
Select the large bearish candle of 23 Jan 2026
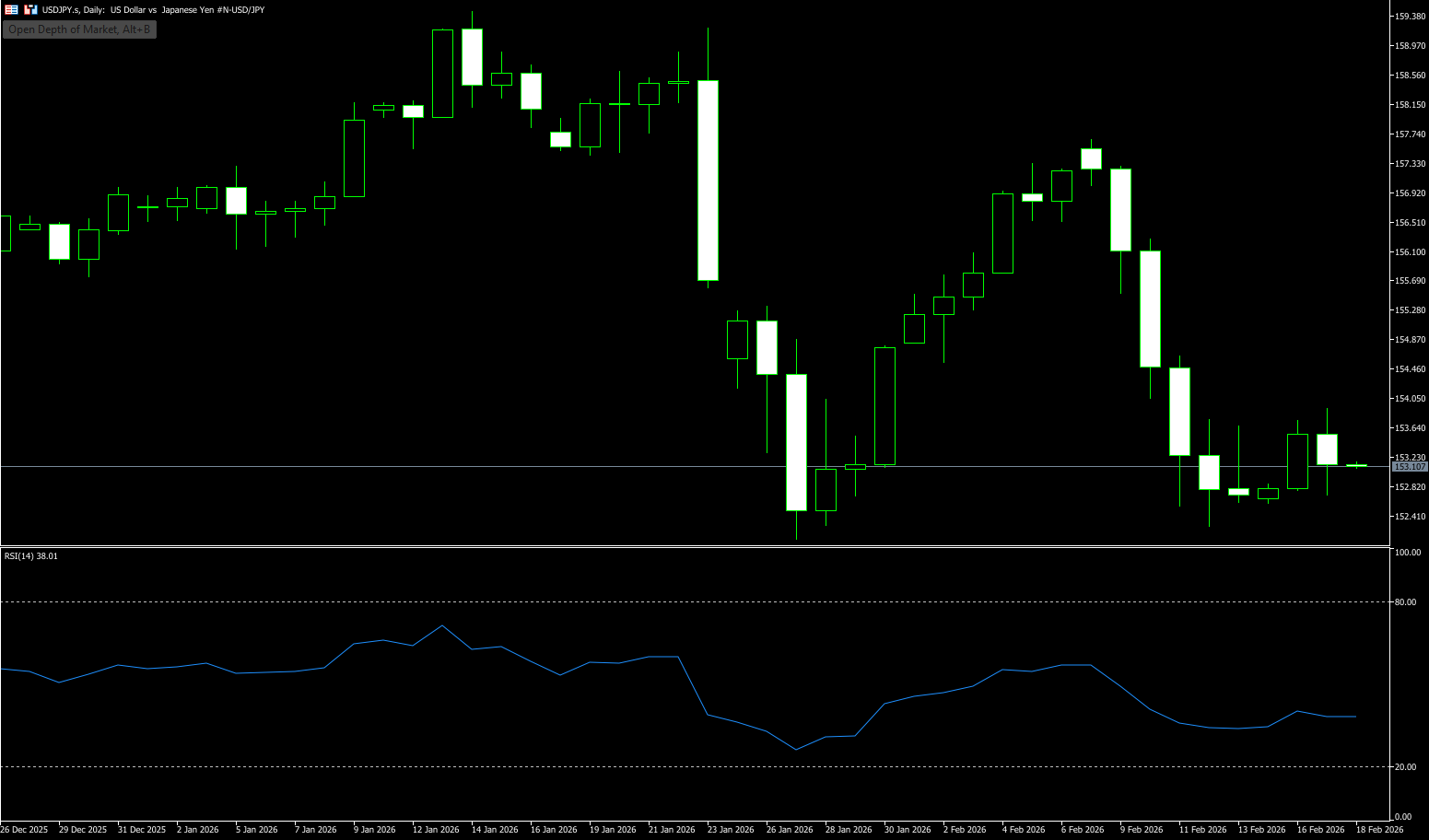tap(708, 180)
